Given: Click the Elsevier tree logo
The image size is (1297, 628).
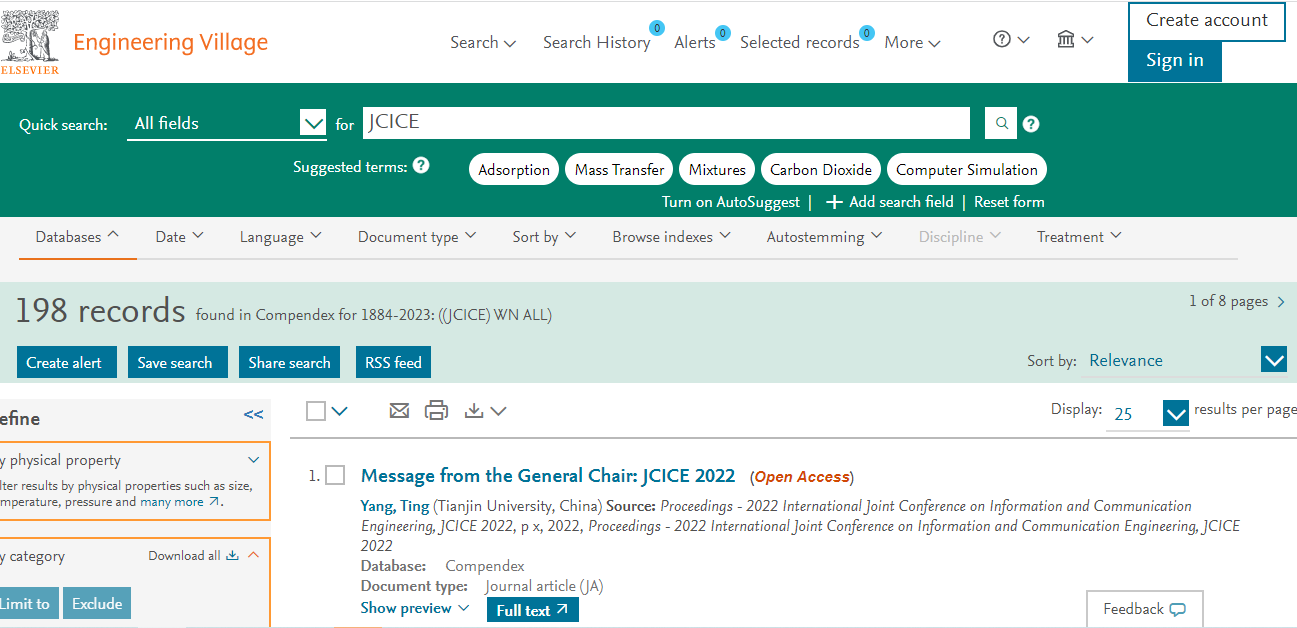Looking at the screenshot, I should click(x=30, y=42).
